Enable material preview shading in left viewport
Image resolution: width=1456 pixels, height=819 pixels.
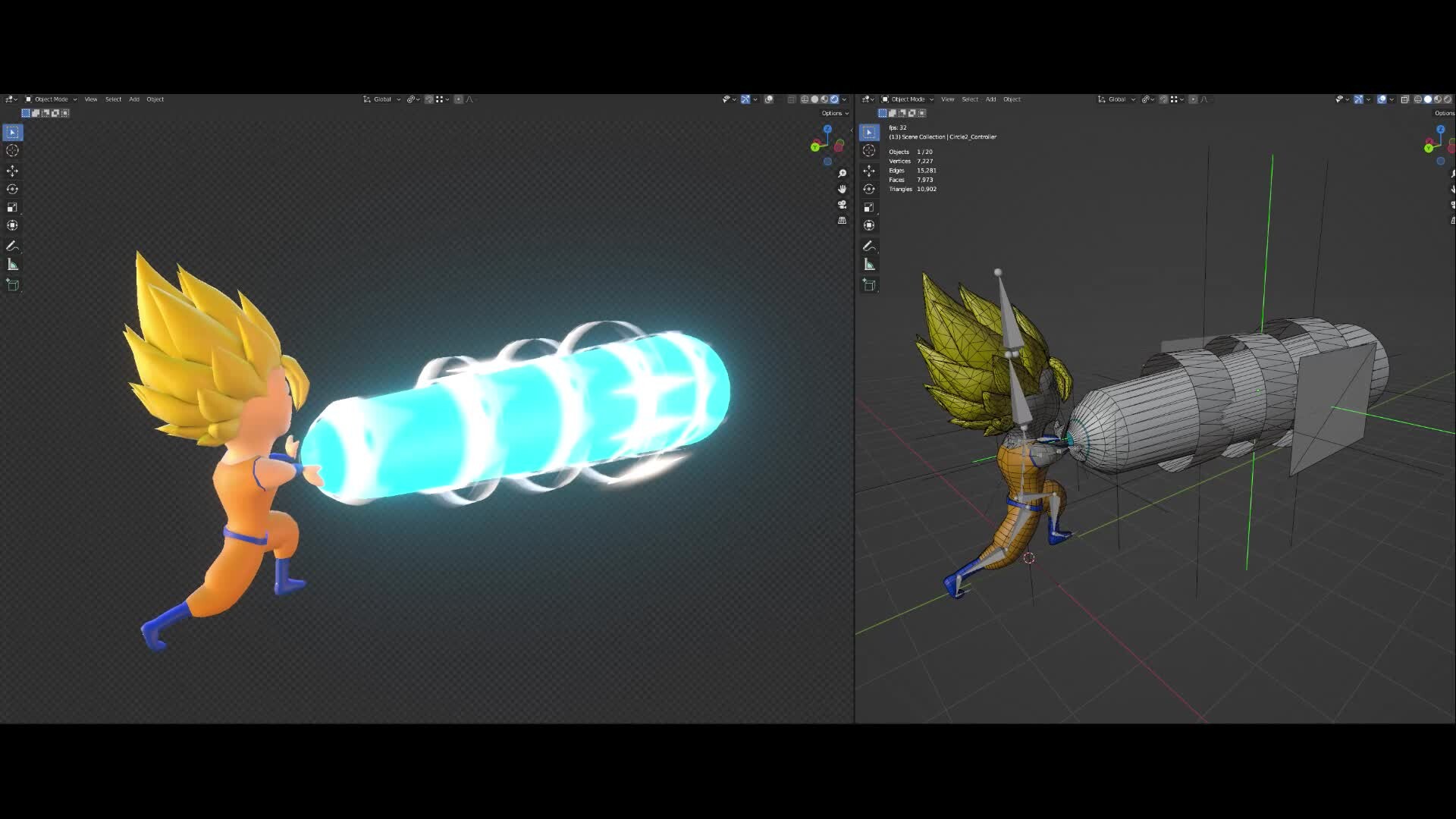[x=824, y=99]
